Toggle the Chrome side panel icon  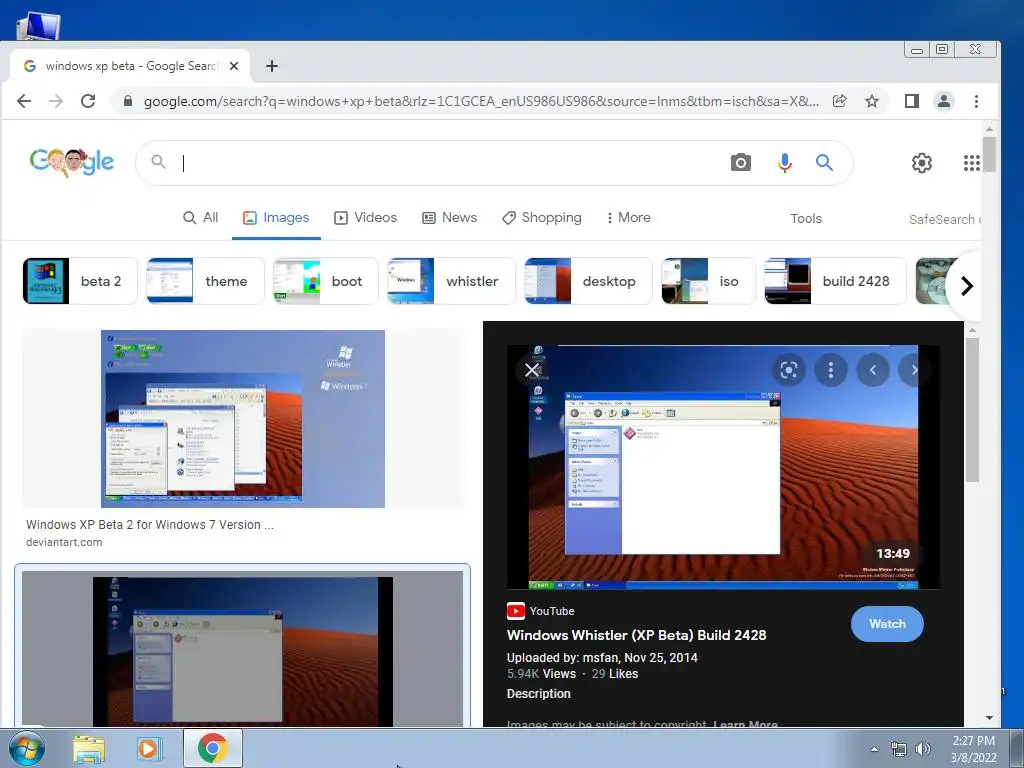(x=912, y=101)
